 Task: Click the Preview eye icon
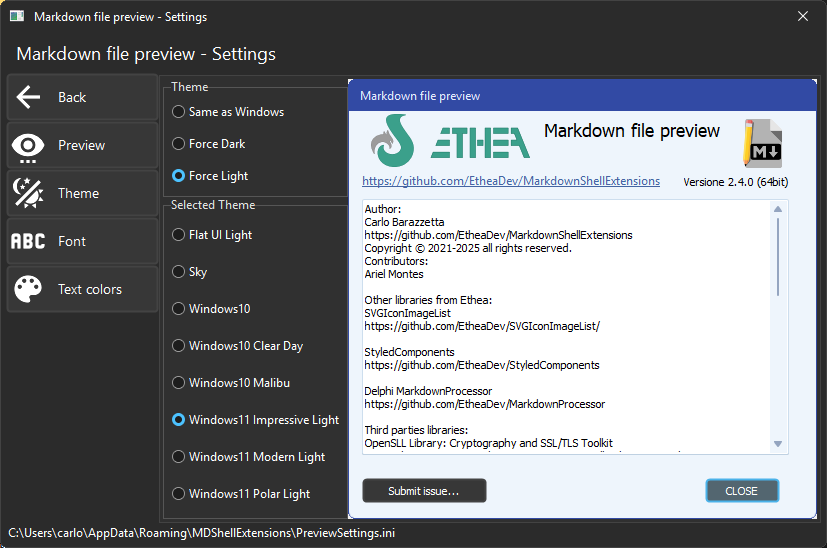pyautogui.click(x=27, y=147)
